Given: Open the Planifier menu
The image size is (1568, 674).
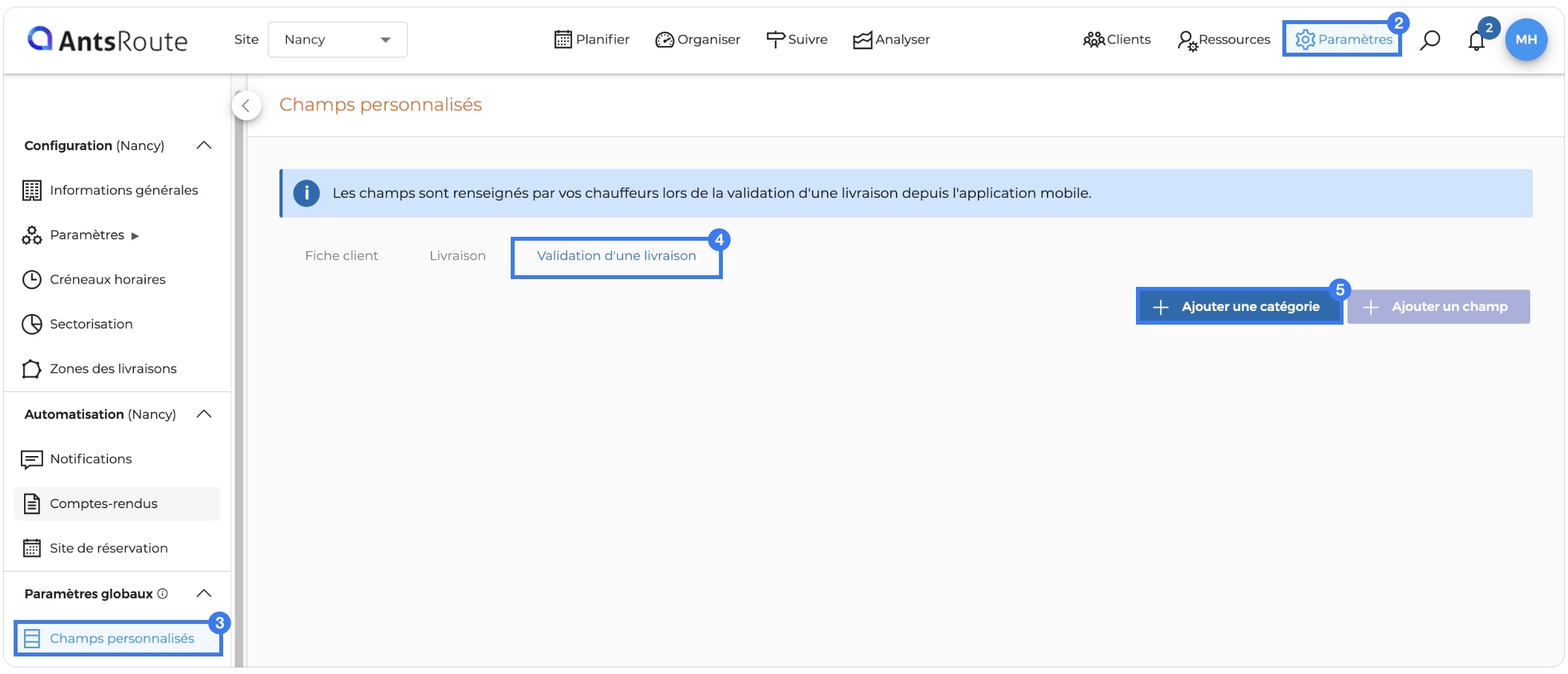Looking at the screenshot, I should click(x=592, y=40).
